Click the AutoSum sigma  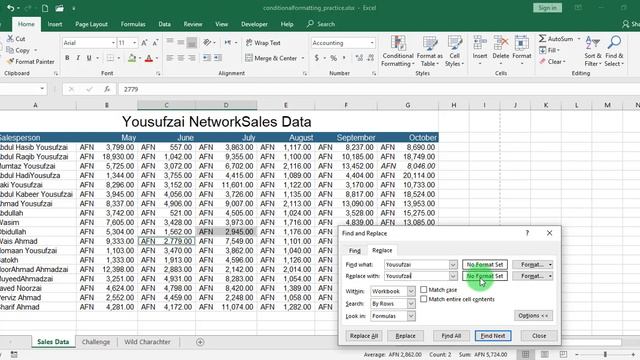point(542,38)
